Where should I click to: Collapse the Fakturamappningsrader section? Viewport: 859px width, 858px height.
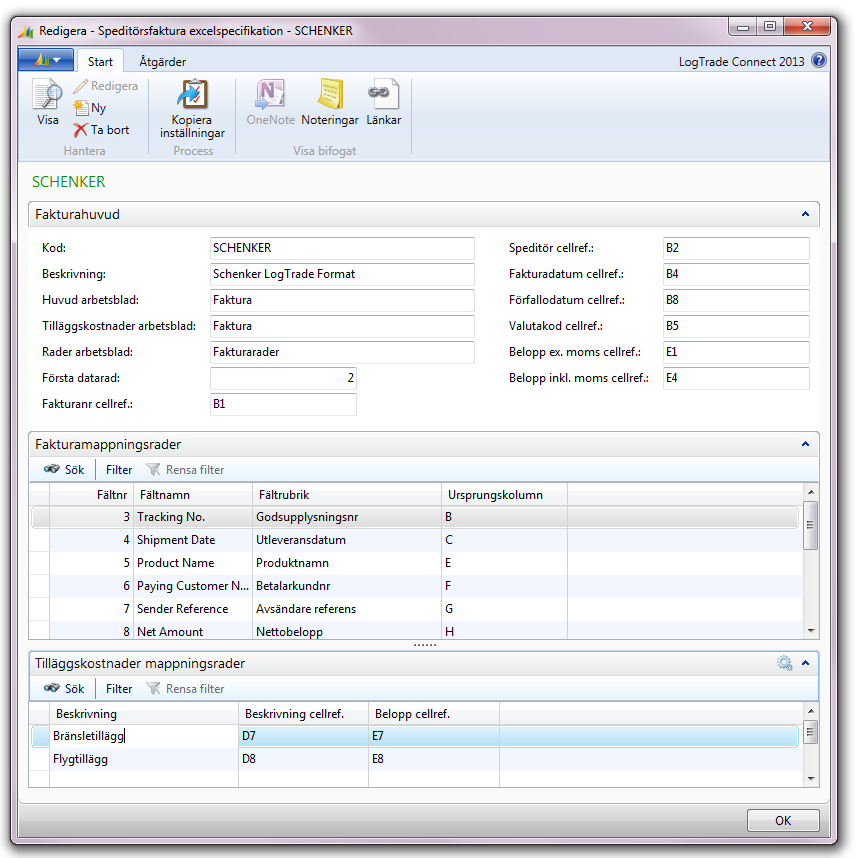(x=805, y=444)
